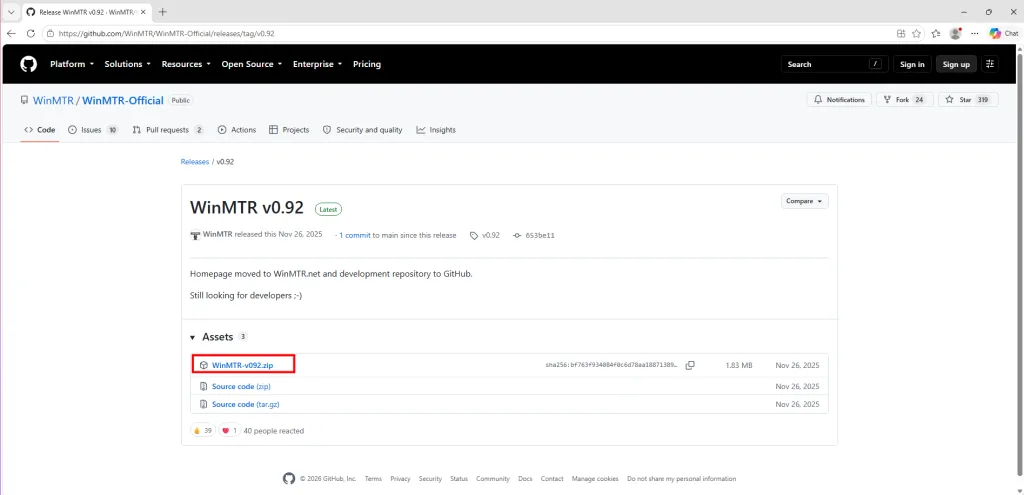Click the Notifications button
This screenshot has width=1024, height=495.
click(839, 100)
